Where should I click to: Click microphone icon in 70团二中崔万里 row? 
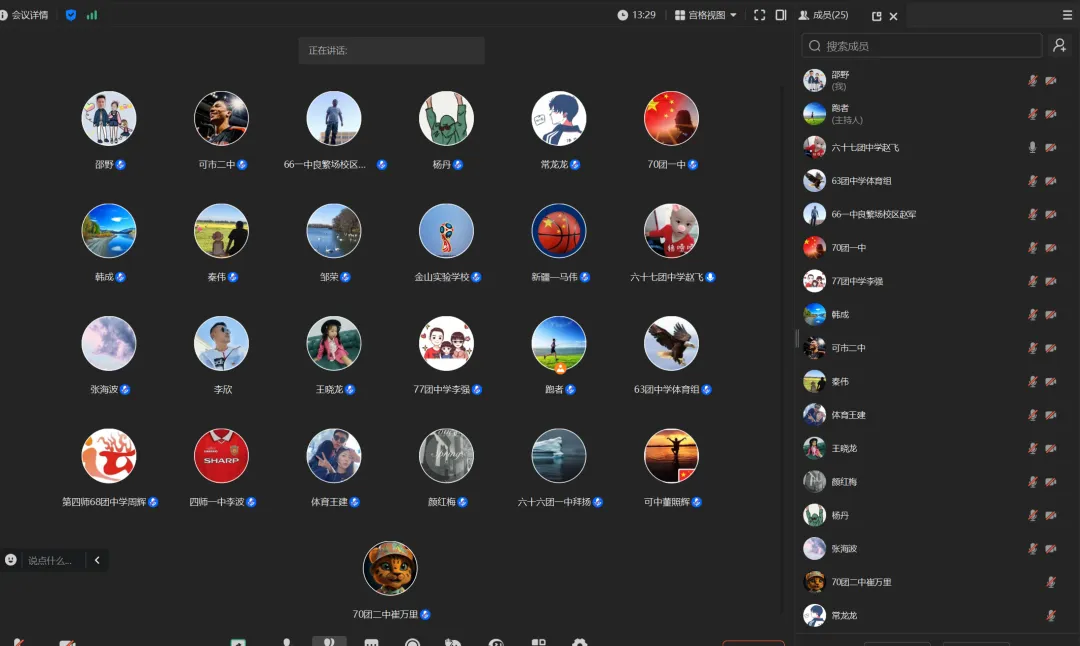1050,582
